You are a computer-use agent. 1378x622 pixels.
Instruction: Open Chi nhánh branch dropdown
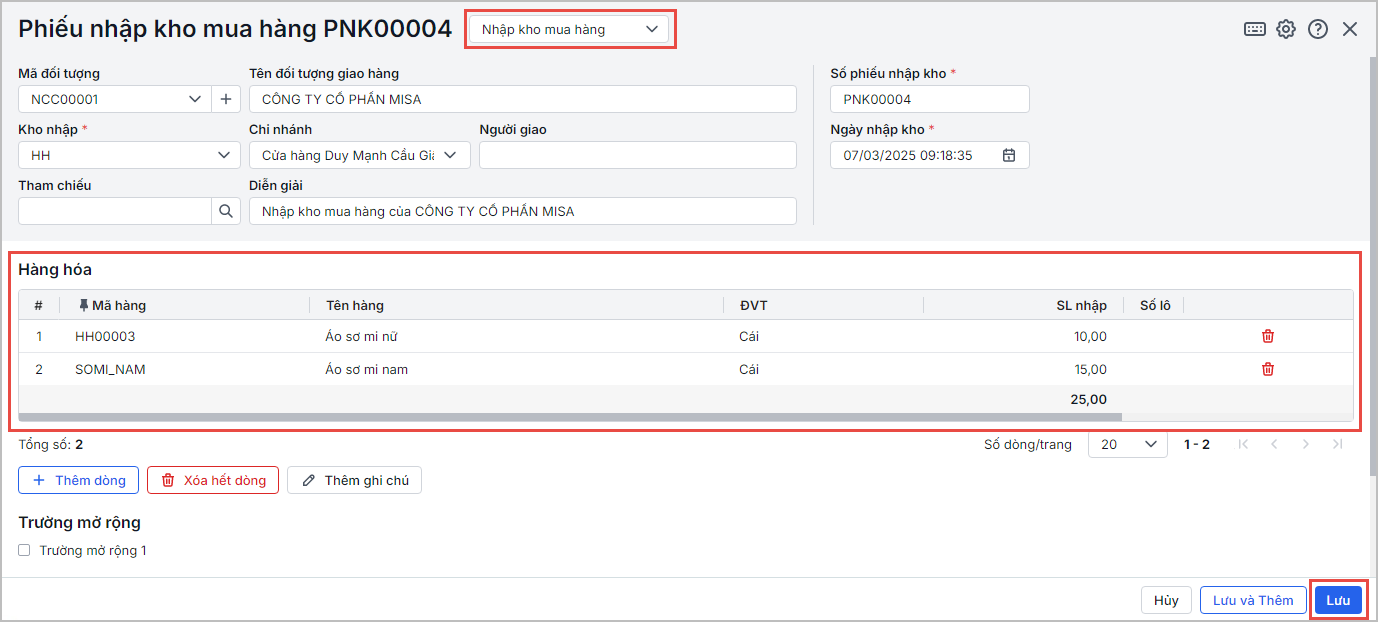450,155
